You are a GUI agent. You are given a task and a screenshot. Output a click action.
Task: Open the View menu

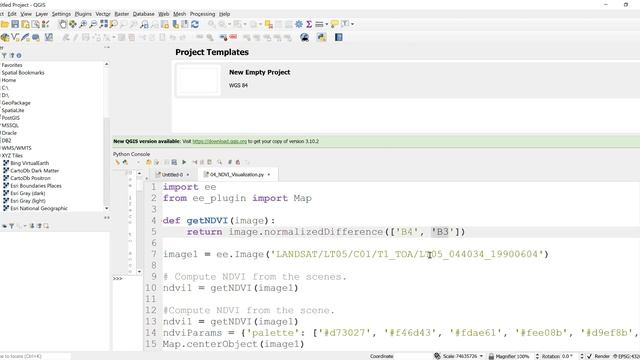(x=26, y=14)
